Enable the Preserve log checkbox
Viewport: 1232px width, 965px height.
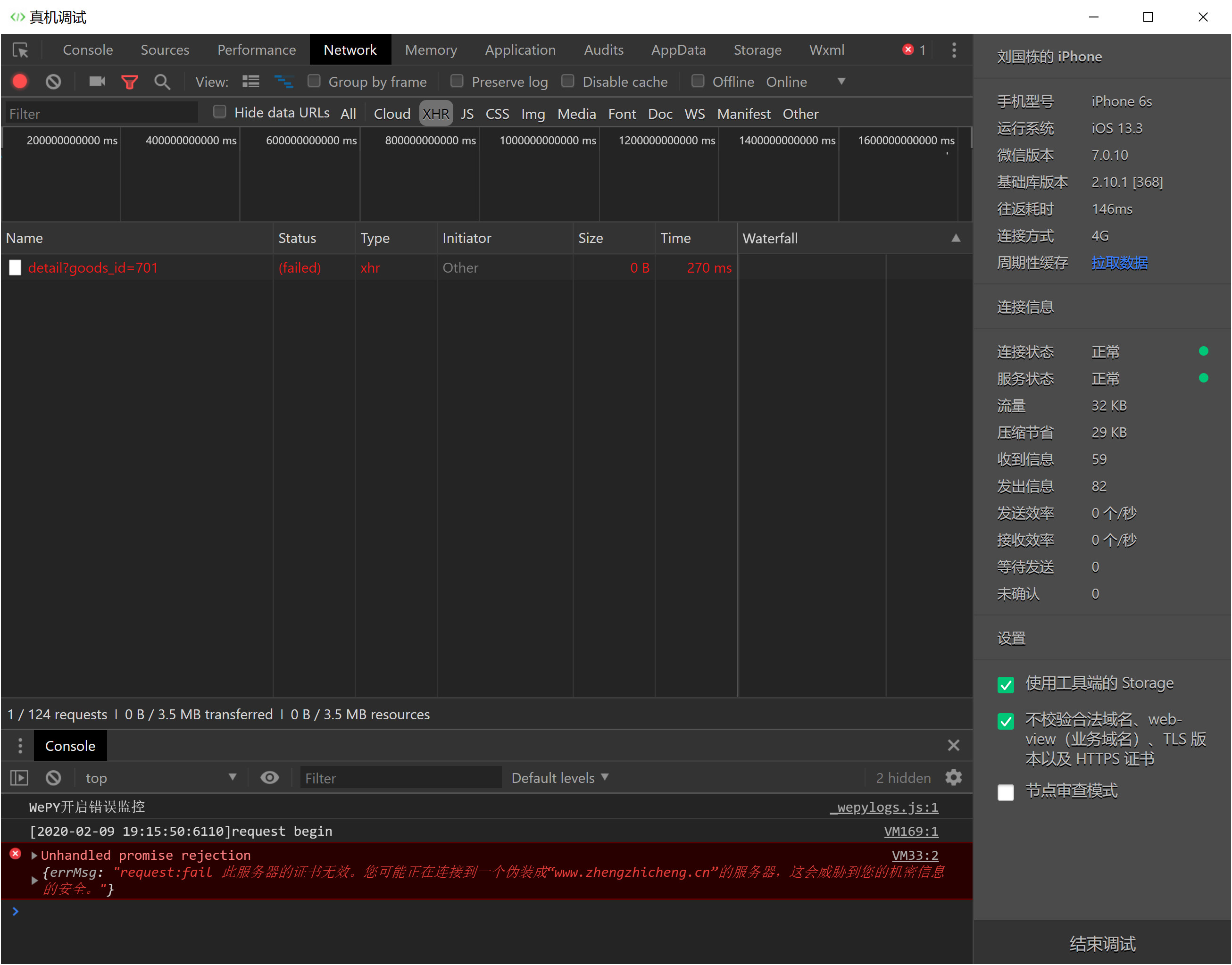457,81
